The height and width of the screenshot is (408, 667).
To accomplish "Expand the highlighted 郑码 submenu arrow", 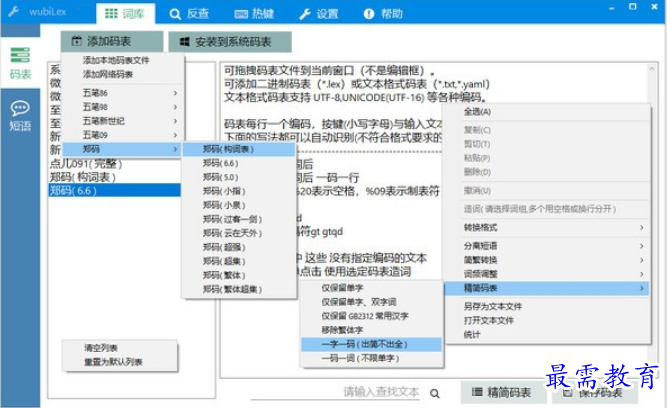I will [175, 149].
